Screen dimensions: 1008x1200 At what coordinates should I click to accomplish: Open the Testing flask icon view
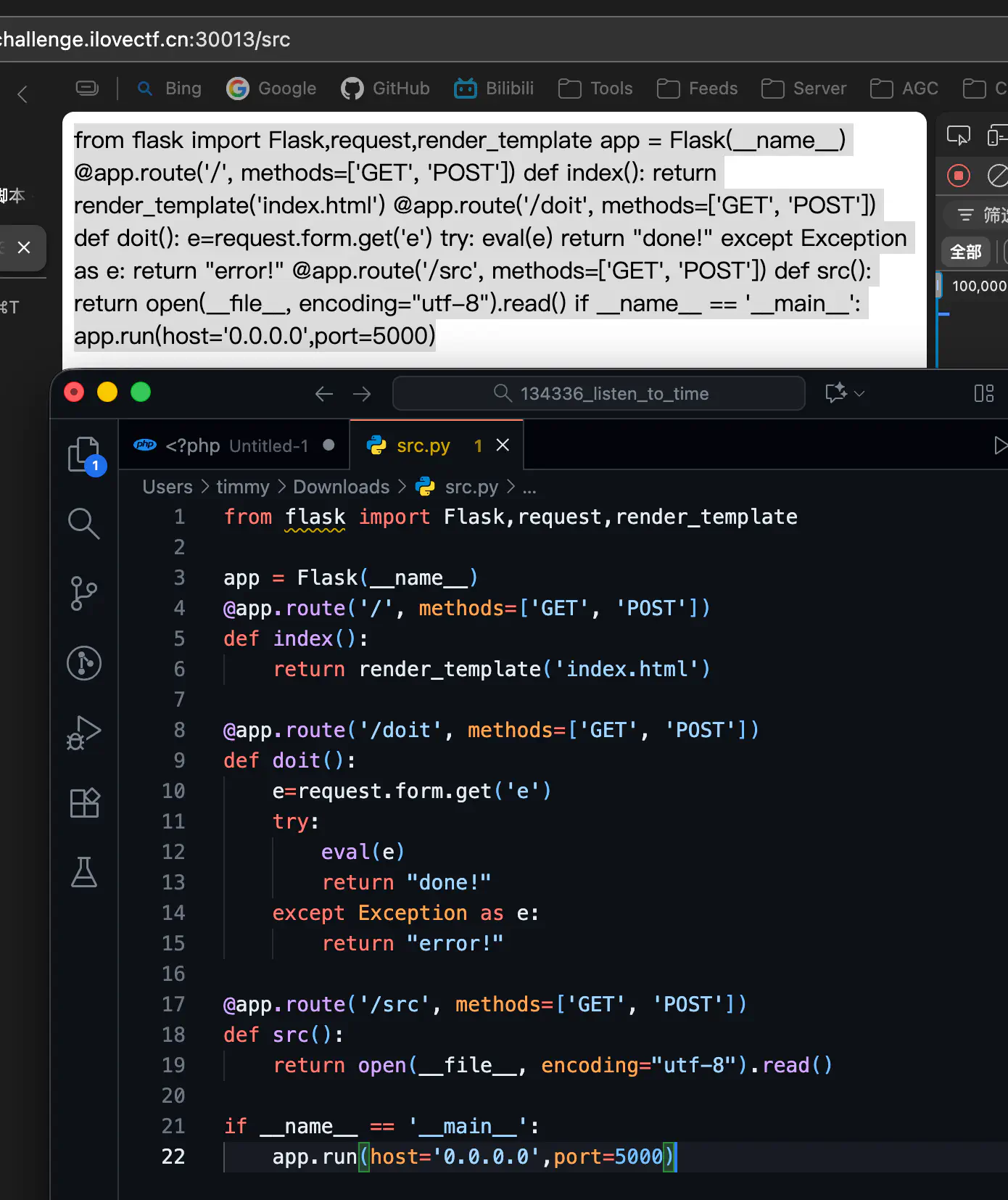coord(84,872)
